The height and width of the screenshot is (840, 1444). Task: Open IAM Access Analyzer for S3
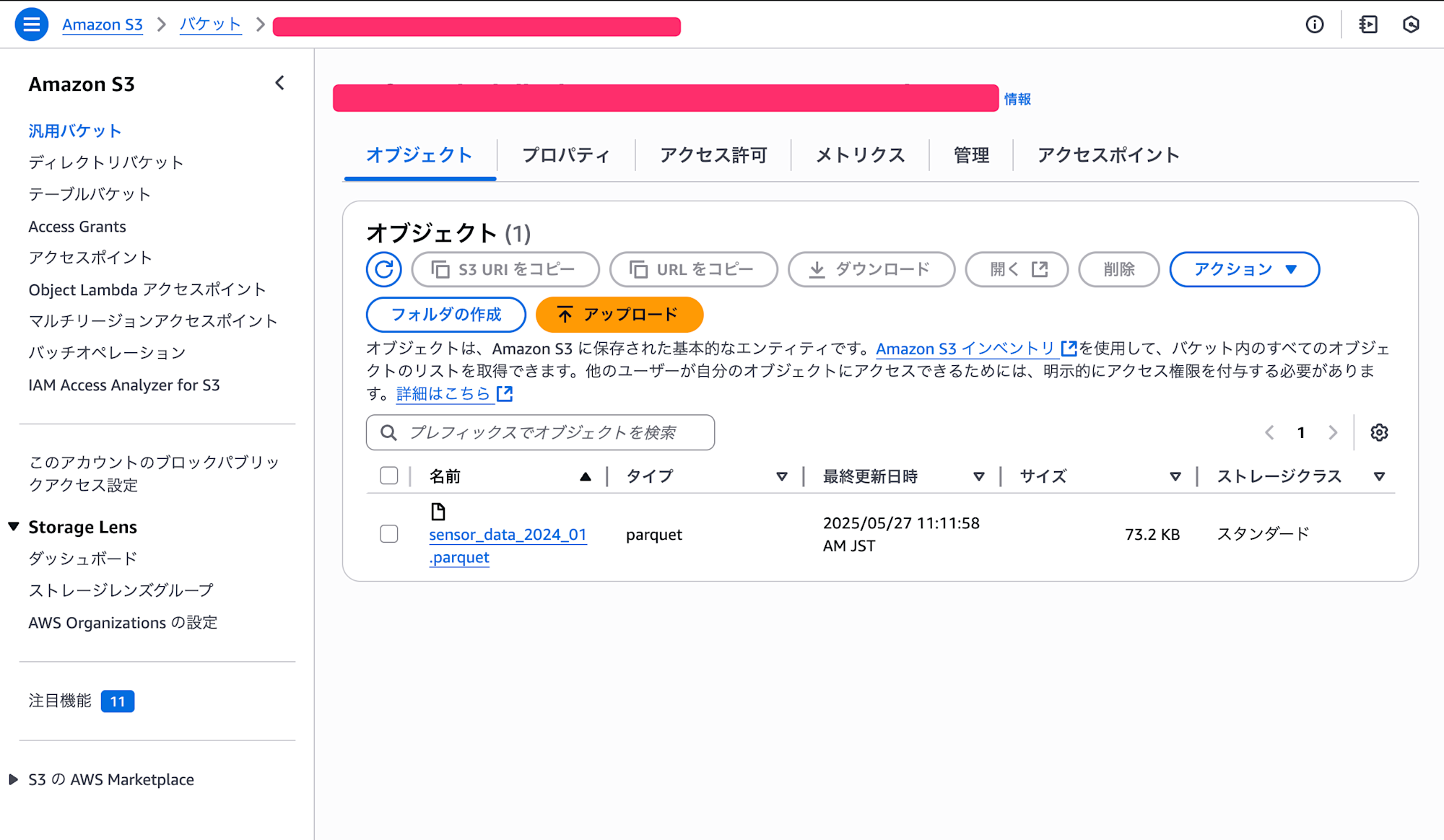tap(124, 385)
